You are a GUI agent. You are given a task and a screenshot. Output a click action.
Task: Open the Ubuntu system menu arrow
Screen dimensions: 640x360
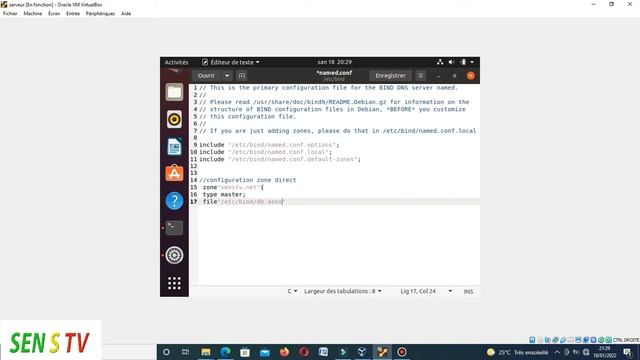click(x=472, y=62)
